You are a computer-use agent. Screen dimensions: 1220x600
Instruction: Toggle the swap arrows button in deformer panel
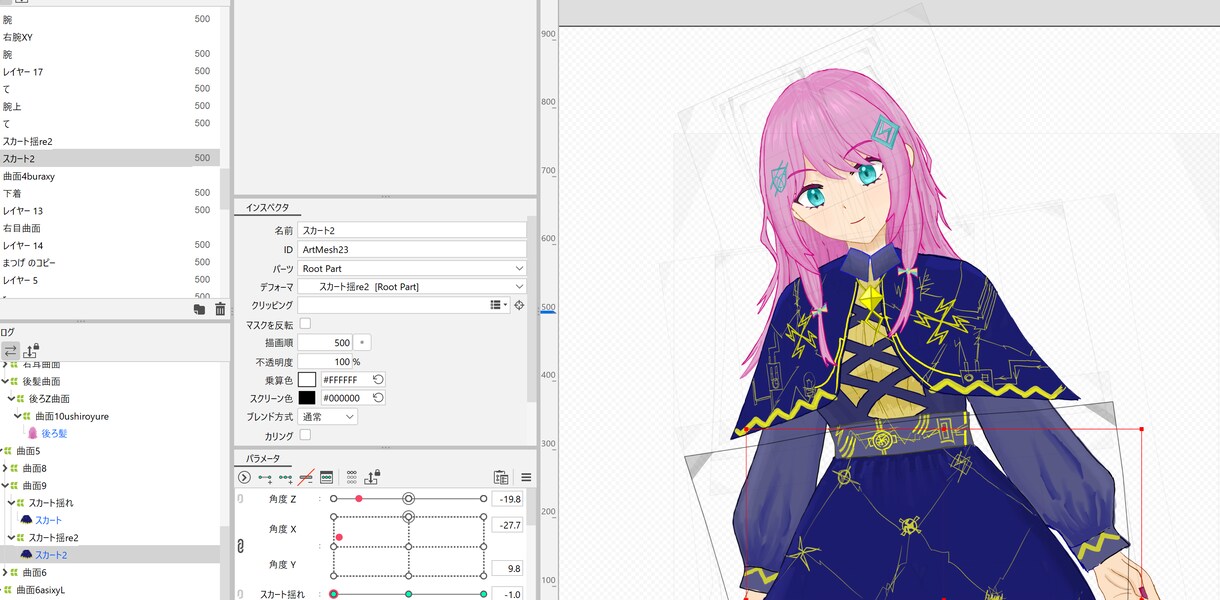(x=10, y=351)
